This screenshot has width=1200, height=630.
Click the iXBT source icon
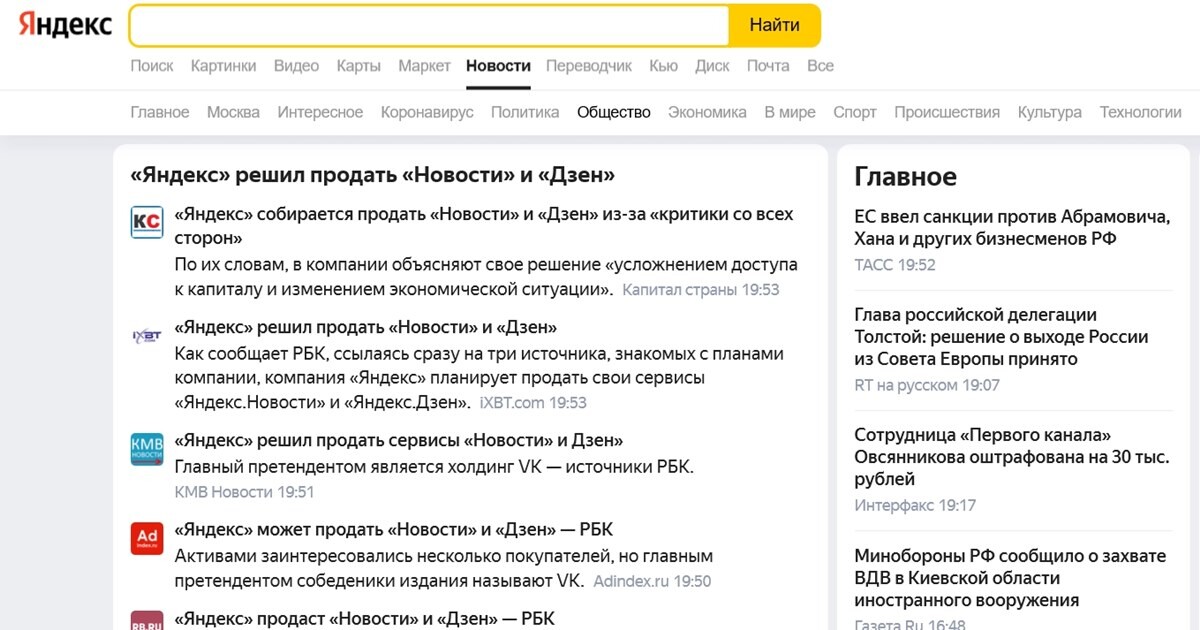(147, 336)
